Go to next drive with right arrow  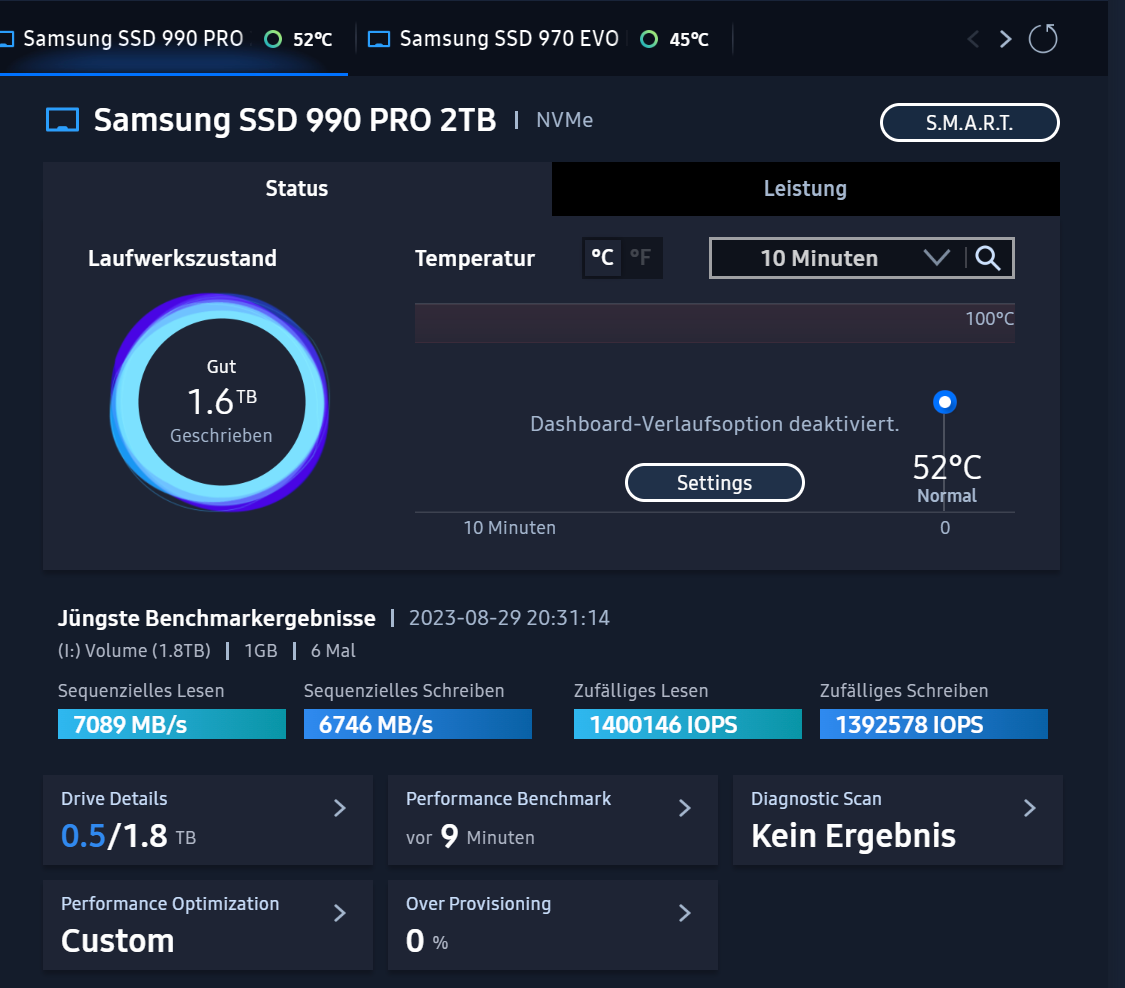tap(1005, 39)
